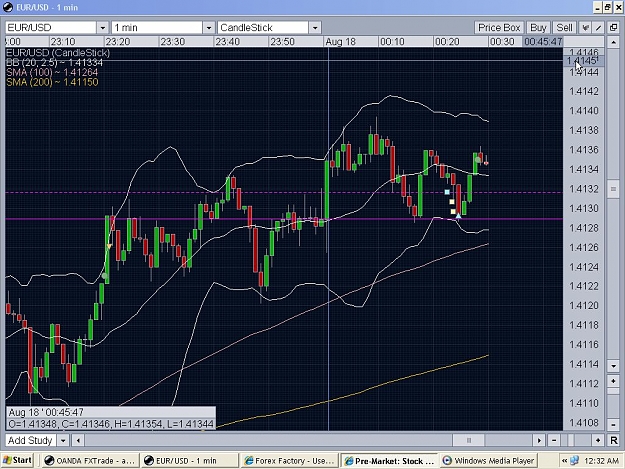Click the vertical zoom in plus button
The height and width of the screenshot is (469, 625).
click(x=613, y=381)
